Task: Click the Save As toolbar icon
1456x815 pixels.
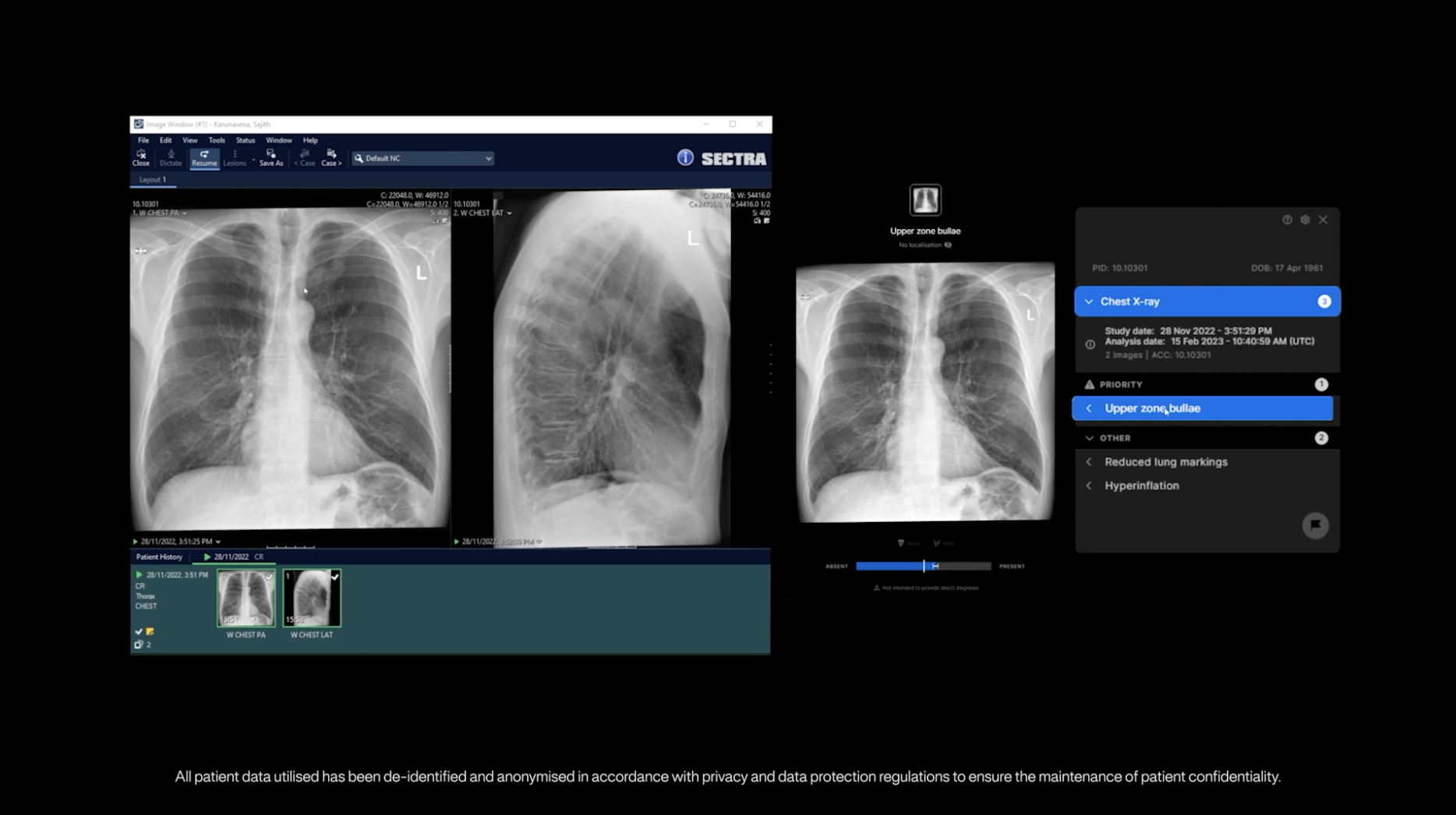Action: pos(271,157)
